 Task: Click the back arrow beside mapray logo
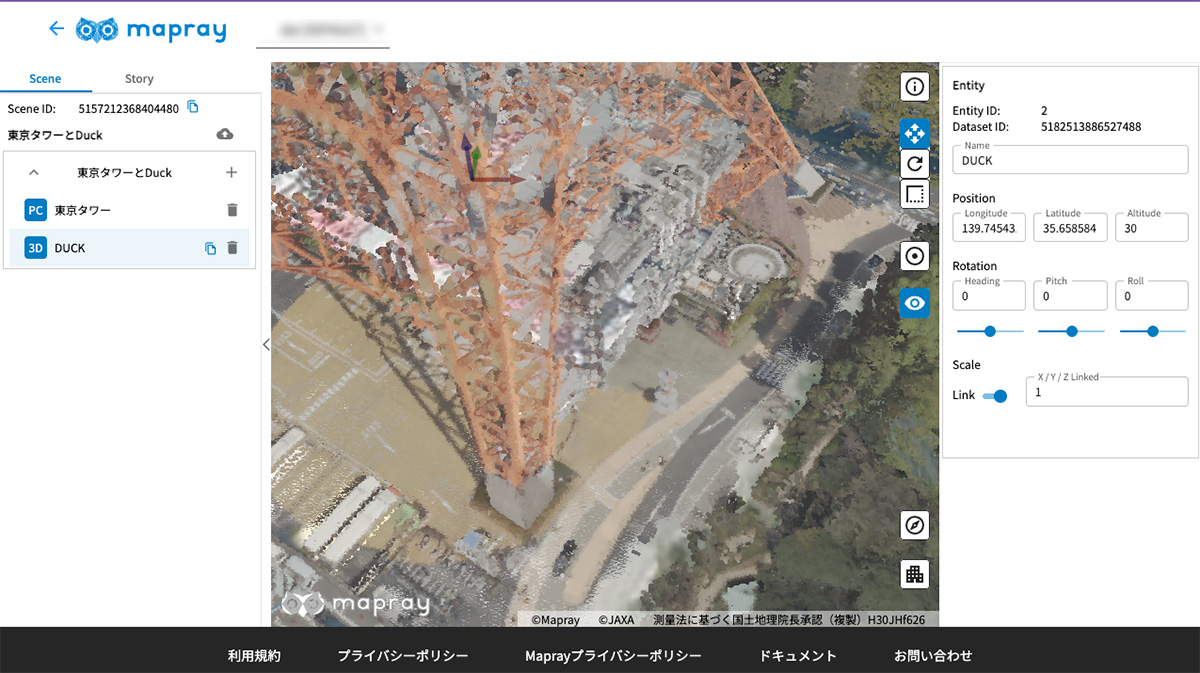pyautogui.click(x=56, y=29)
